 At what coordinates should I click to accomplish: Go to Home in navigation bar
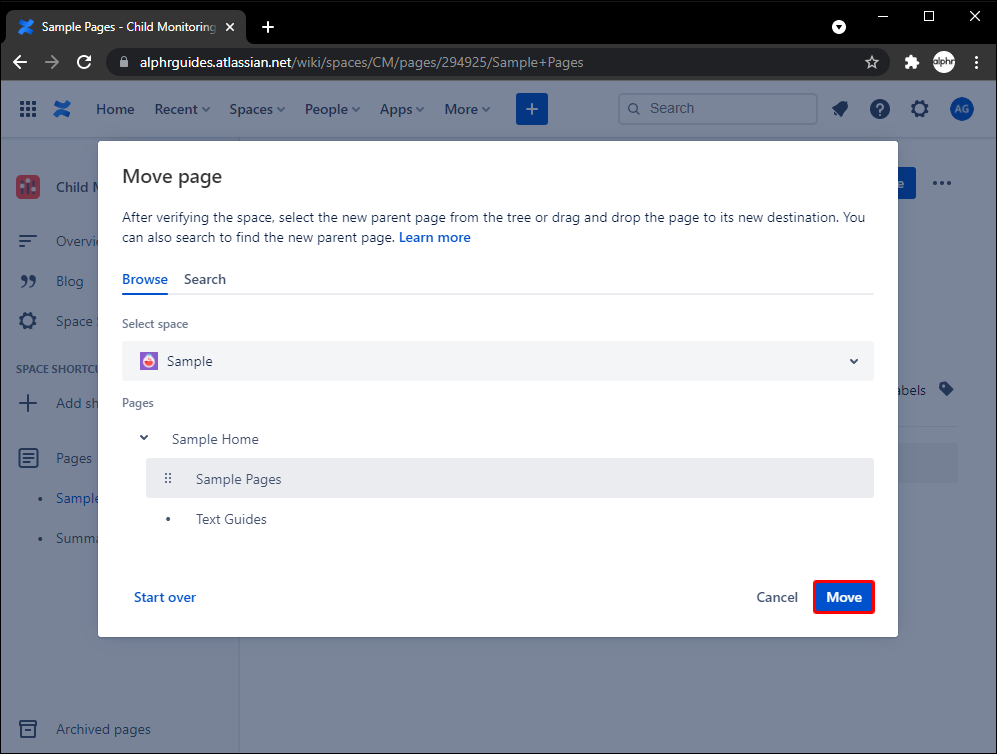coord(115,109)
